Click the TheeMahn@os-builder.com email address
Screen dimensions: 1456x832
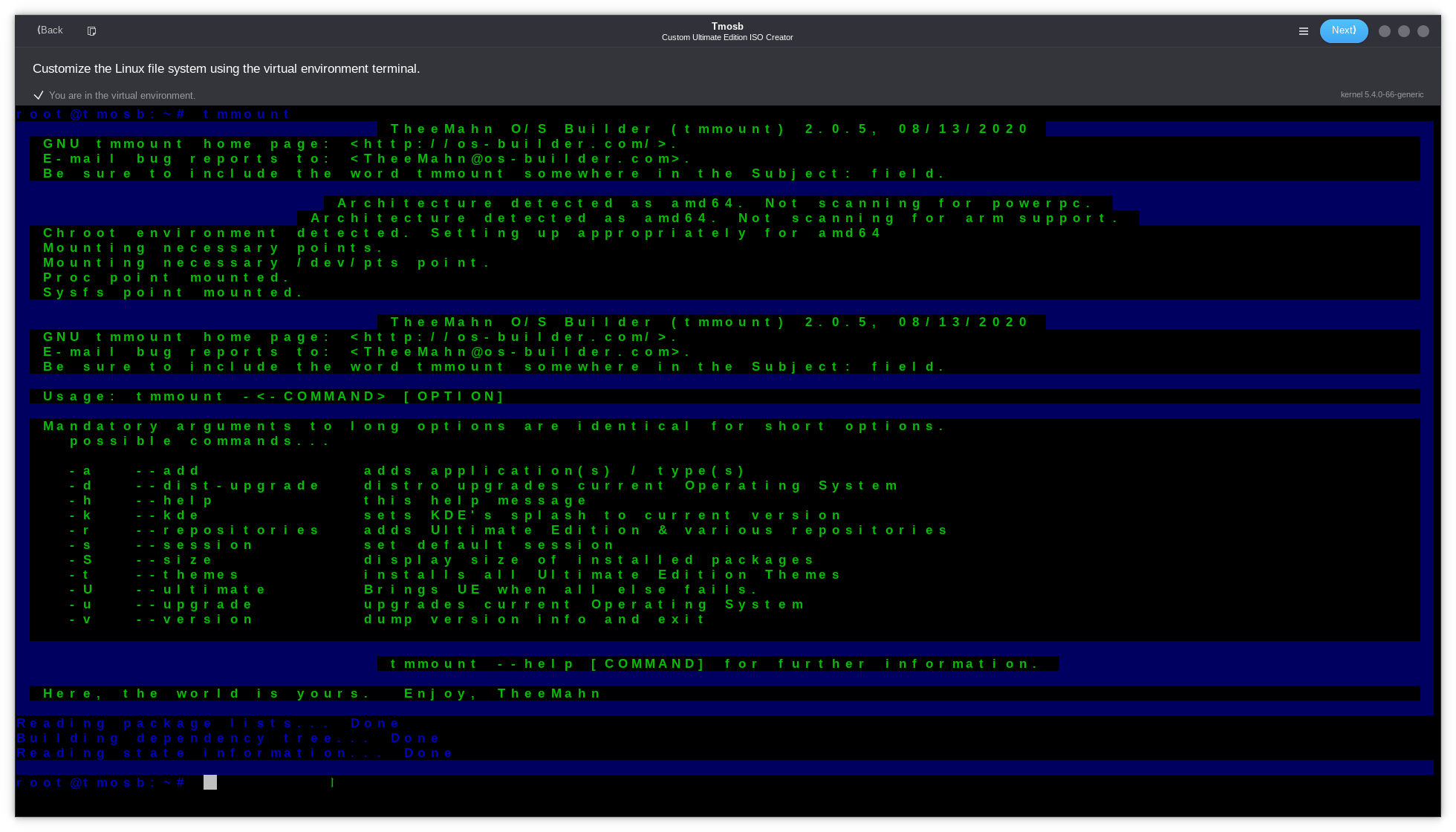[x=520, y=159]
